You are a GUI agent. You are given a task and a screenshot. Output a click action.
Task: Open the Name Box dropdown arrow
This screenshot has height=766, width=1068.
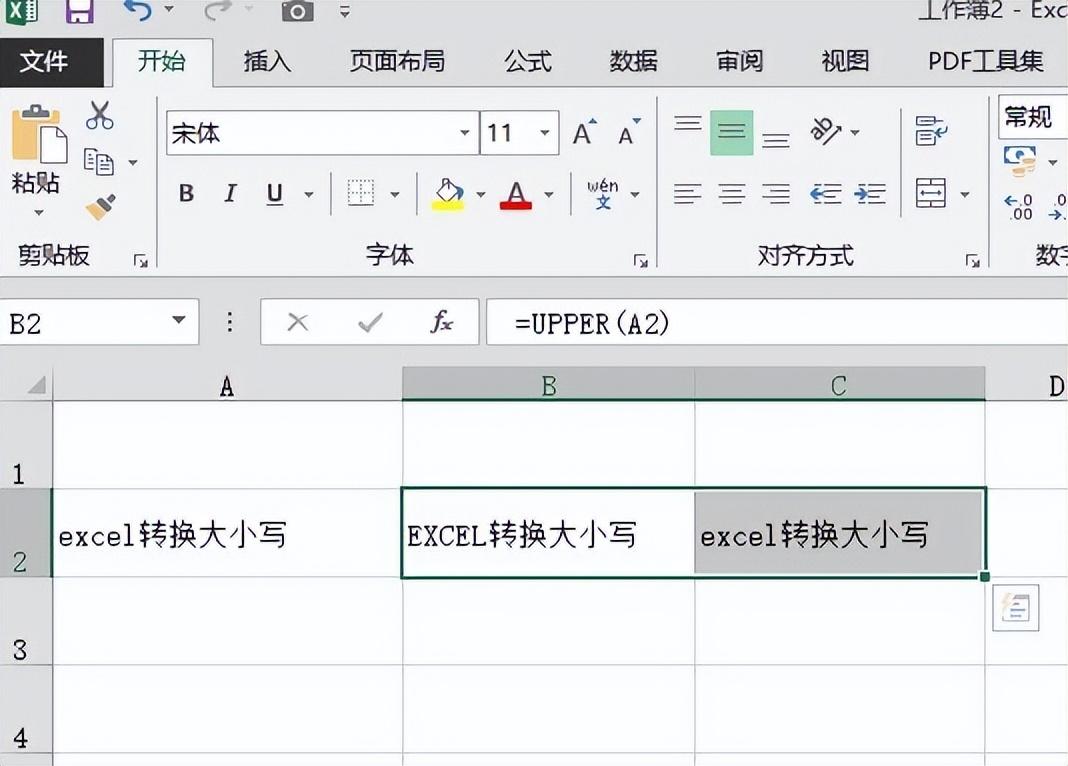179,320
